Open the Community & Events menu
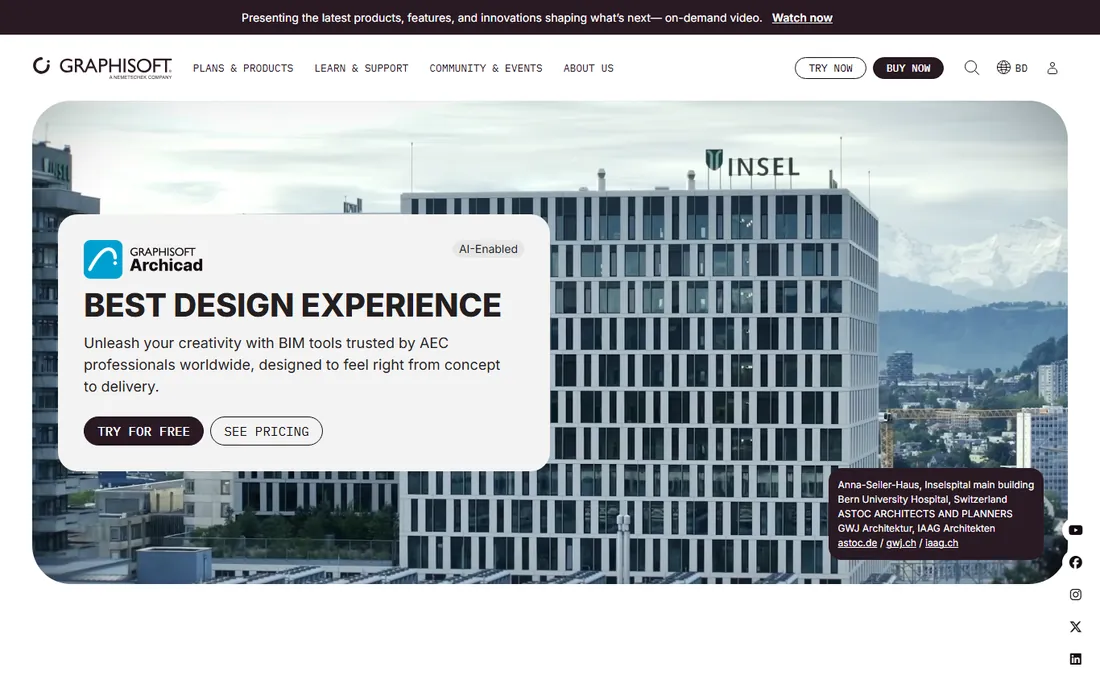Screen dimensions: 1100x688 (485, 68)
